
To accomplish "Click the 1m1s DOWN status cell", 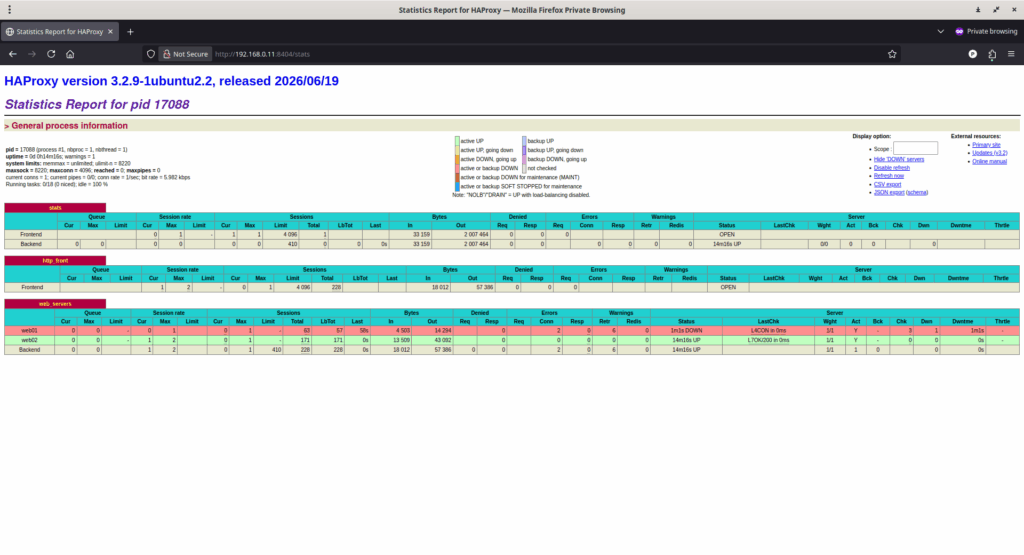I will pyautogui.click(x=686, y=331).
